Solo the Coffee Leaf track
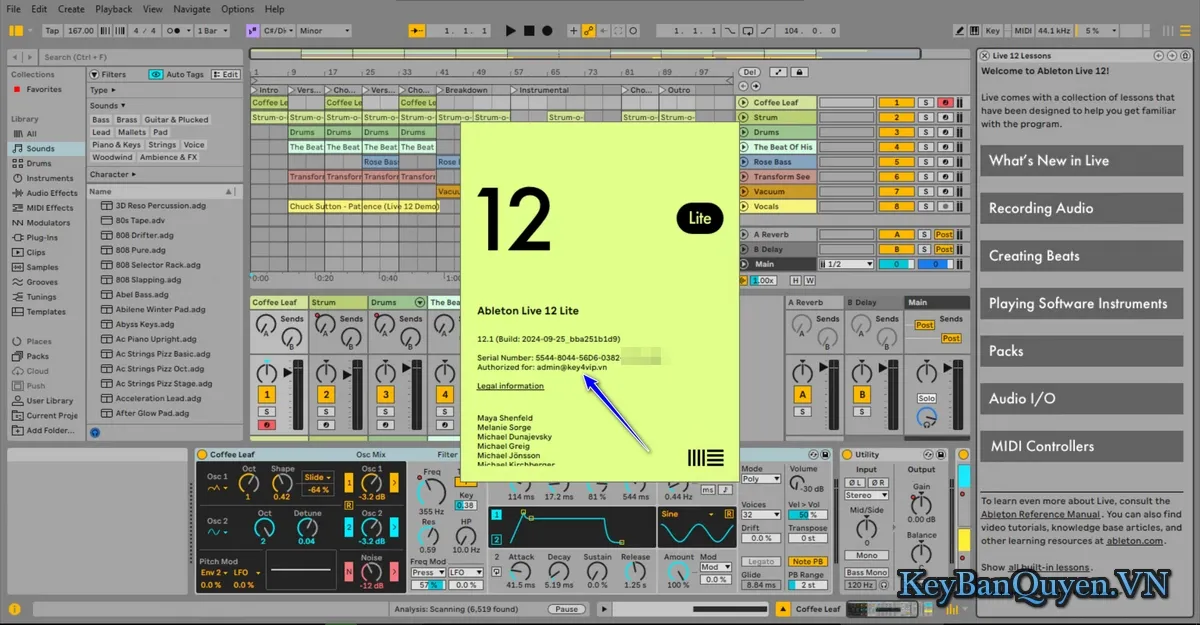1200x625 pixels. click(x=926, y=103)
